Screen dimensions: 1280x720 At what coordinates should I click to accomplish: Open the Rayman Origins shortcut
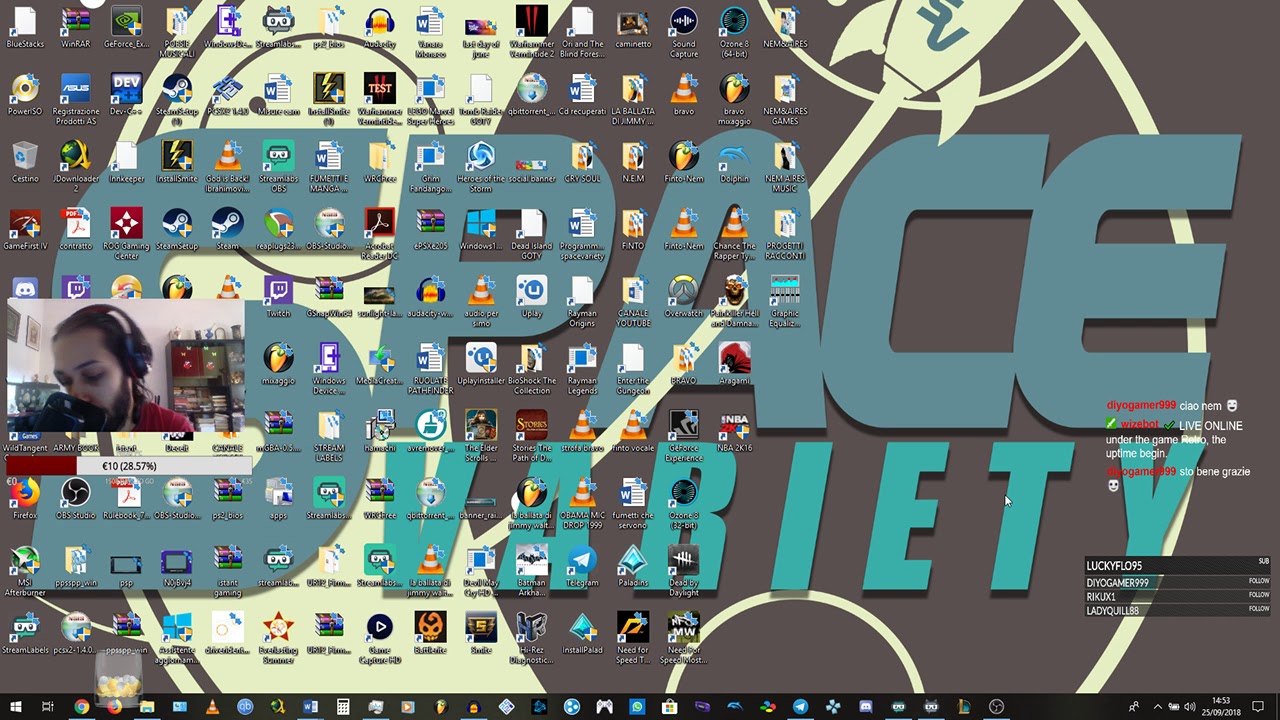click(582, 300)
